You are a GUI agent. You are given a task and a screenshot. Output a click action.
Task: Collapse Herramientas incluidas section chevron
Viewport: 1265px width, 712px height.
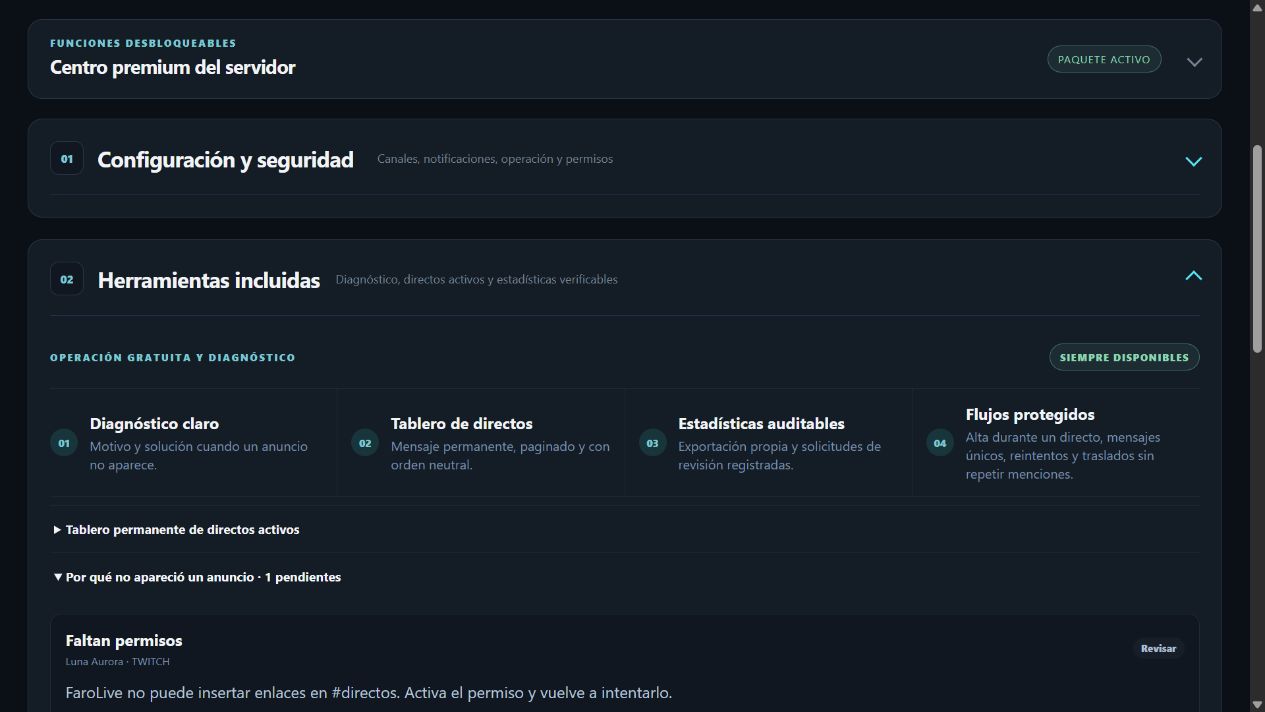pos(1193,276)
